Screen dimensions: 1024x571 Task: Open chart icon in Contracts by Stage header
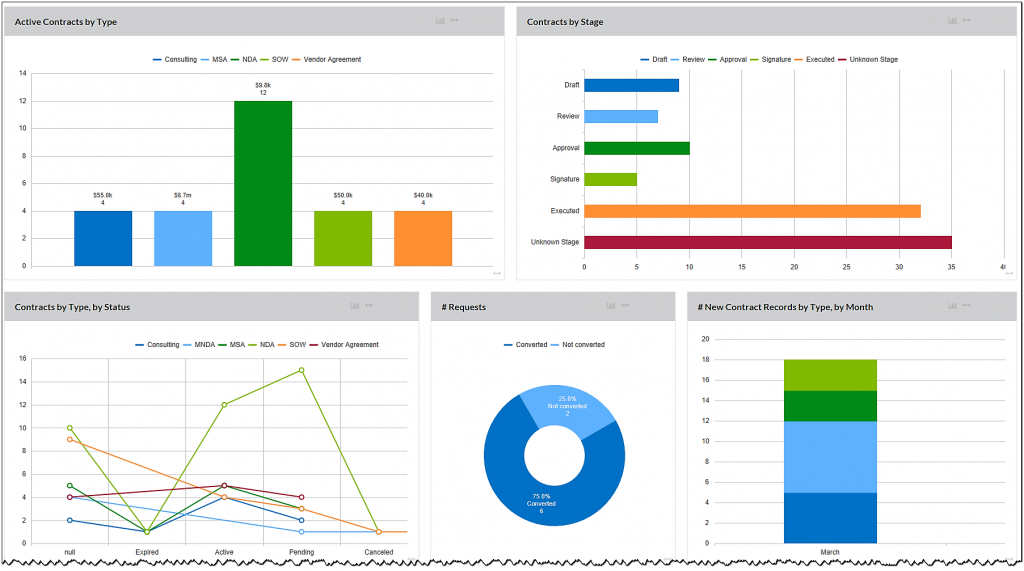[x=952, y=21]
